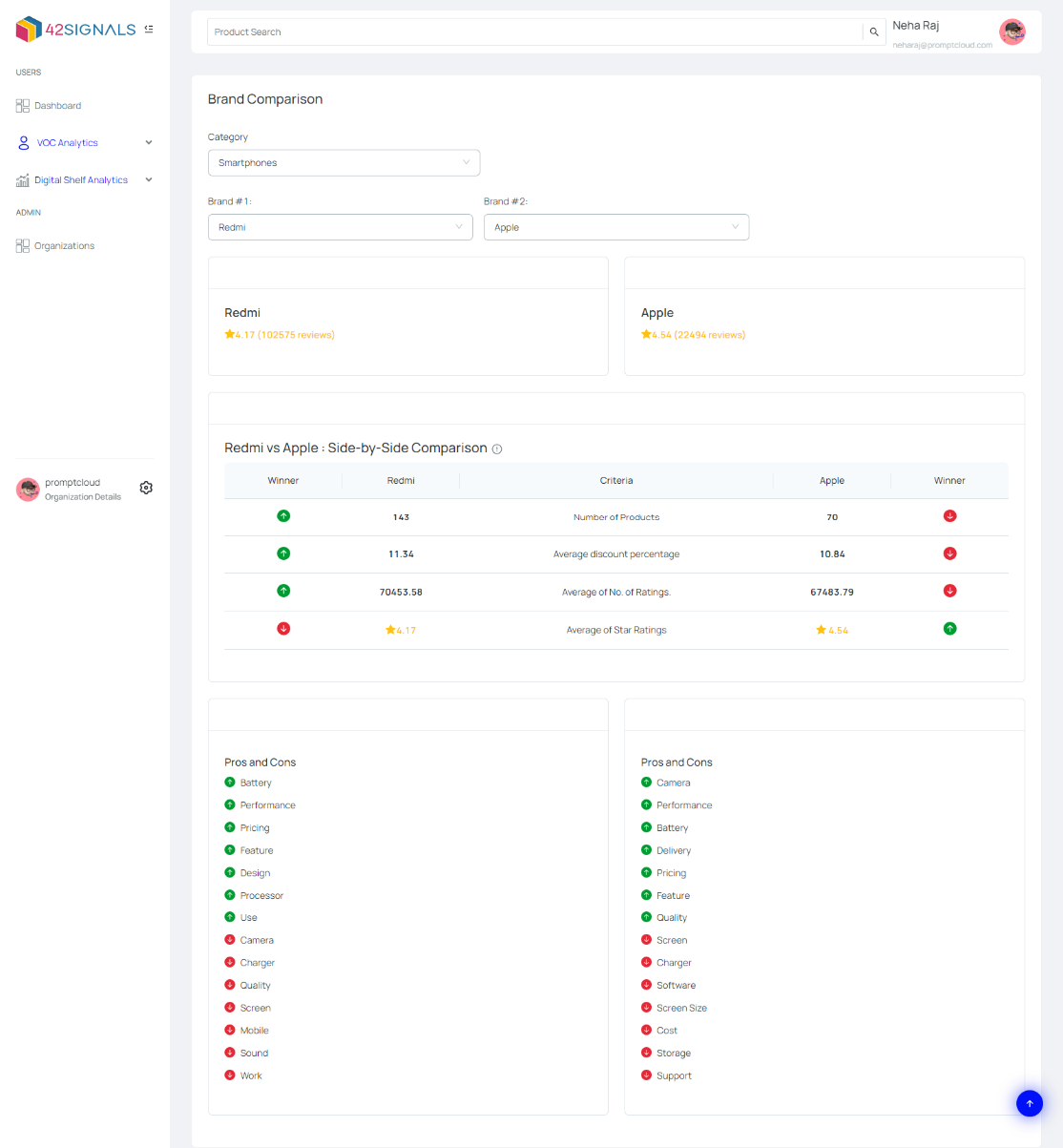
Task: Click the value 70453.58 in table
Action: point(401,593)
